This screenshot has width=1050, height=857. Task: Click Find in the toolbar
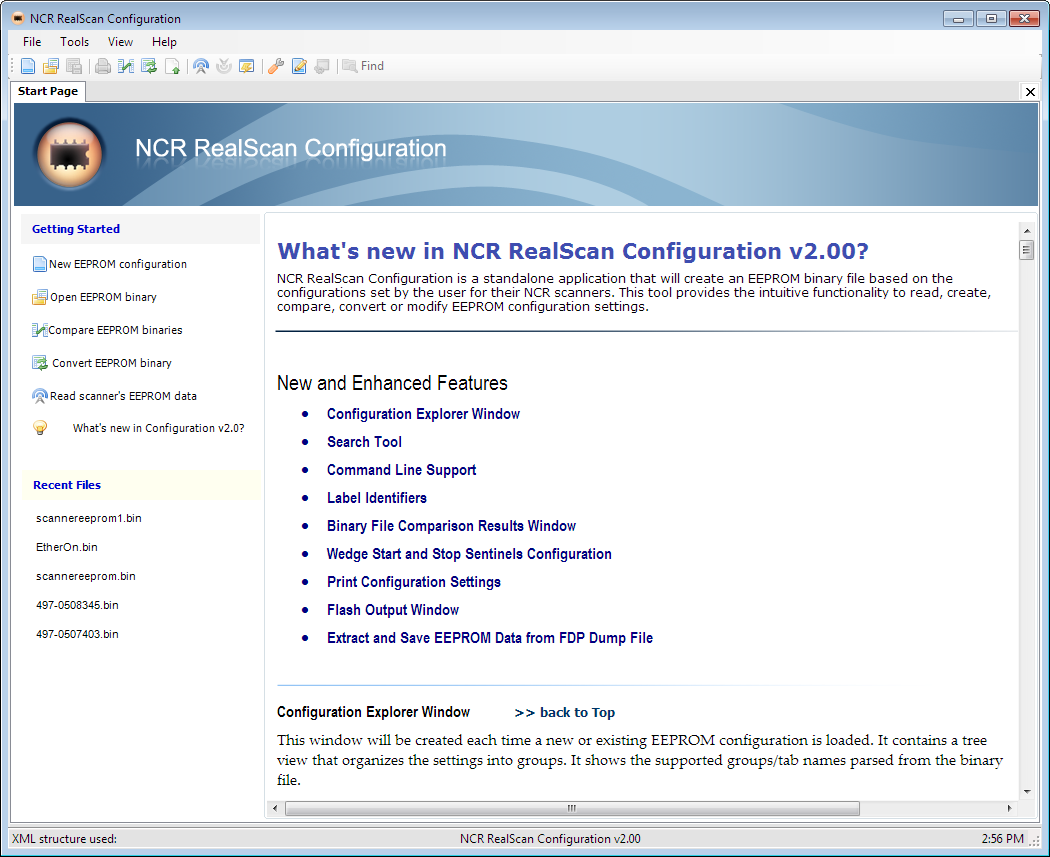pyautogui.click(x=364, y=66)
